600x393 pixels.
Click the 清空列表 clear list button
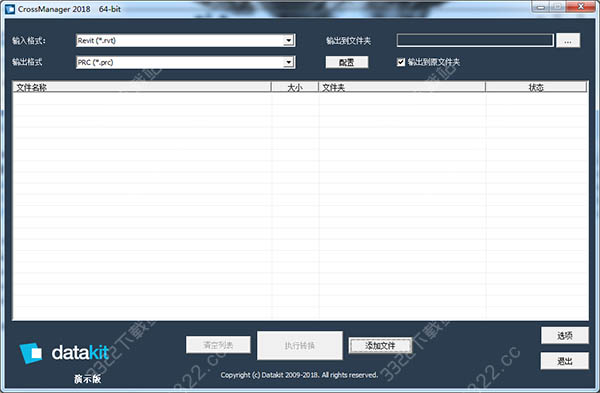218,345
